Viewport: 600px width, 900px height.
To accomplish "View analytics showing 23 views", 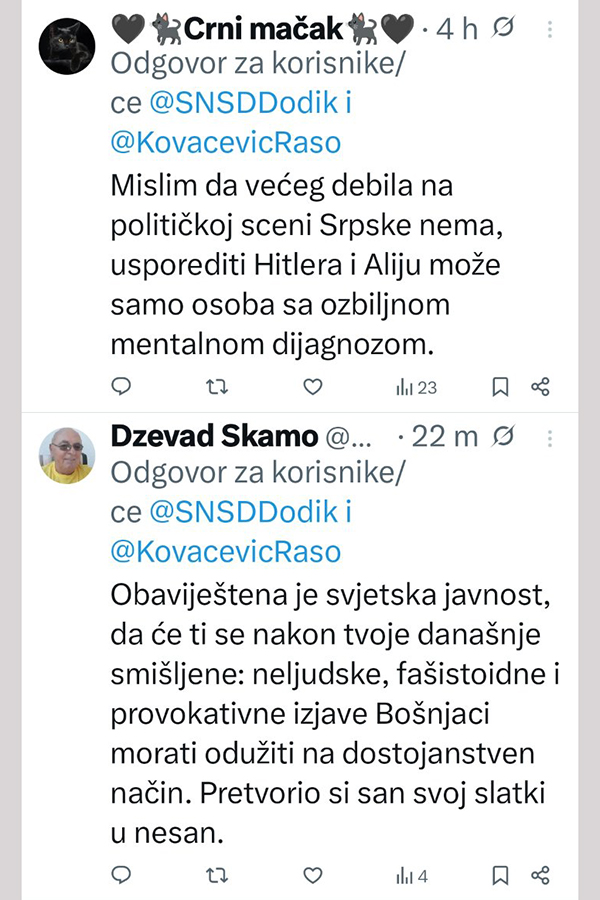I will click(x=416, y=387).
